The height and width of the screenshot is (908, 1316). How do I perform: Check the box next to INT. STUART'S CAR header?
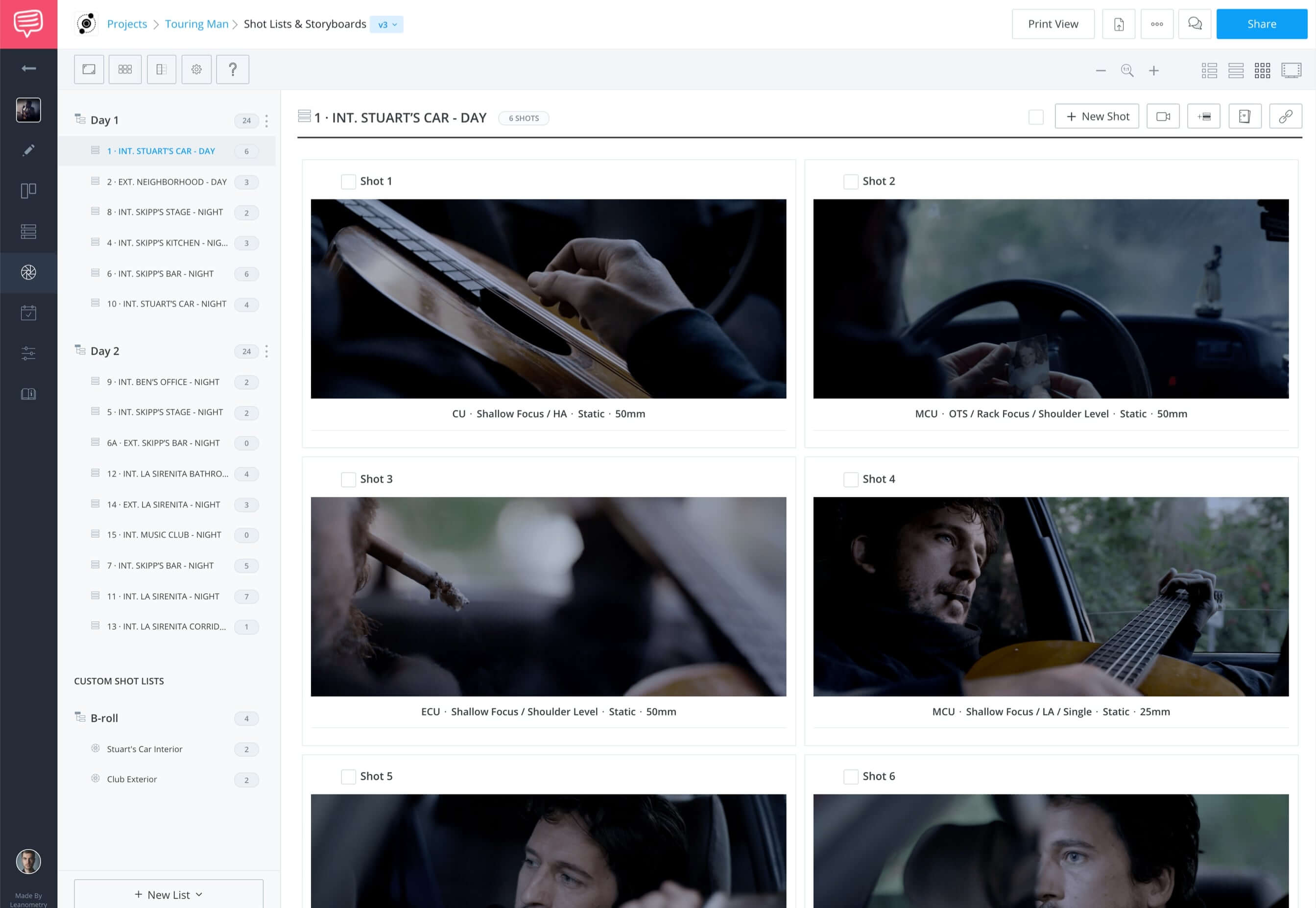[1035, 117]
